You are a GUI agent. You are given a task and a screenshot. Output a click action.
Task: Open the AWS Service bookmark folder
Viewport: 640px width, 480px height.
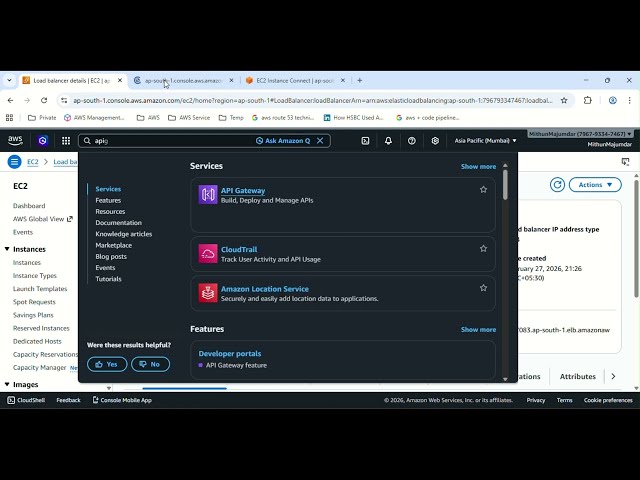pos(189,118)
